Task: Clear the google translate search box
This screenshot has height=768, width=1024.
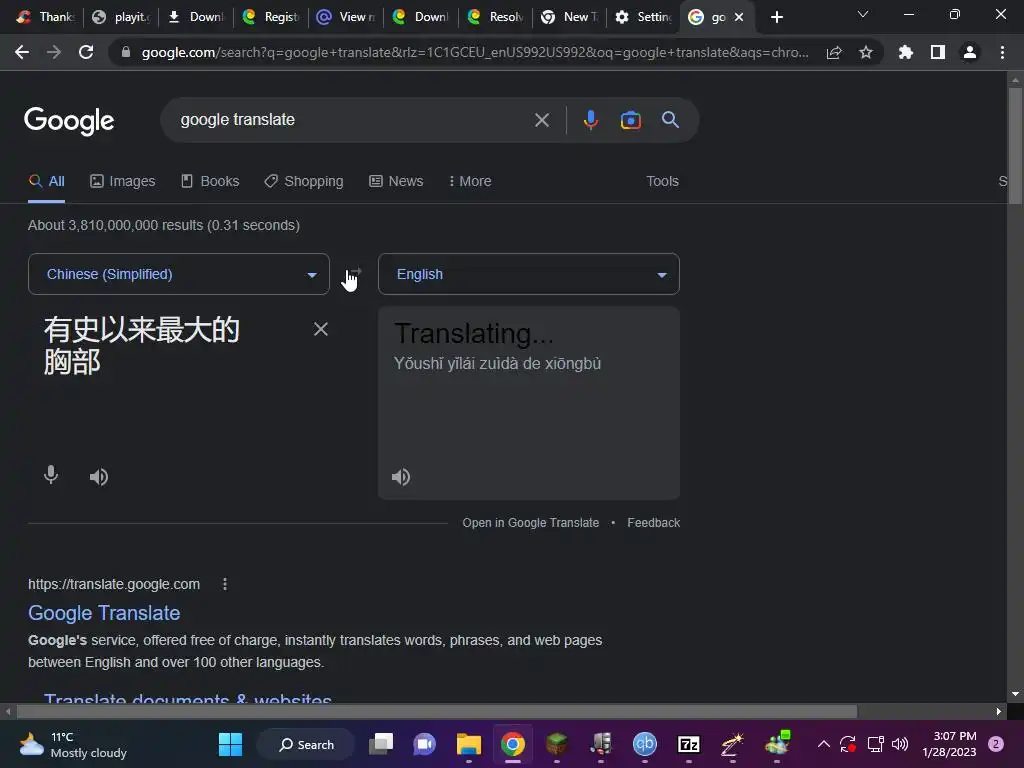Action: [x=541, y=120]
